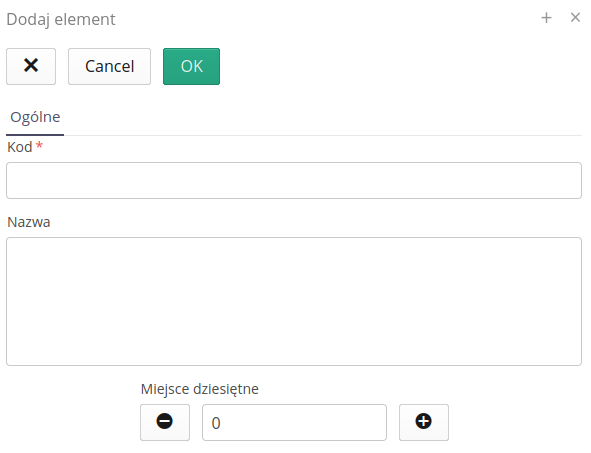Select the value 0 in decimal field
The width and height of the screenshot is (591, 453).
tap(216, 423)
